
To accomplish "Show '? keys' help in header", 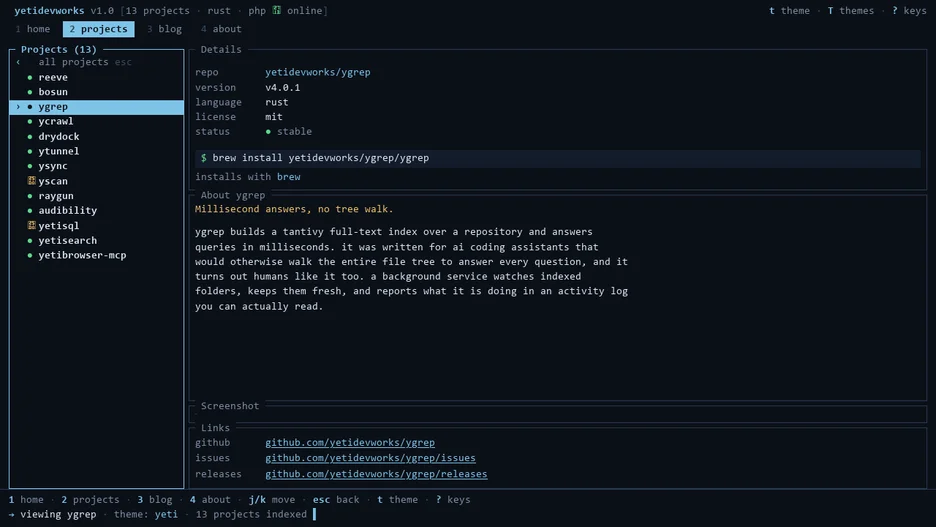I will tap(909, 11).
